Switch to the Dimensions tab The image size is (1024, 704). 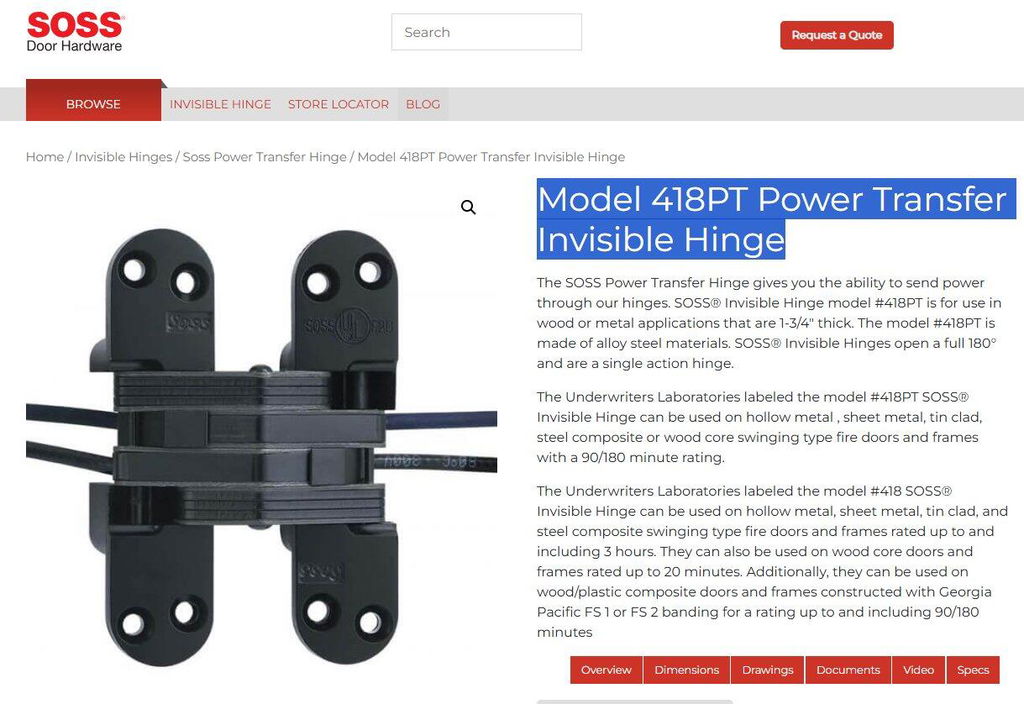coord(686,670)
